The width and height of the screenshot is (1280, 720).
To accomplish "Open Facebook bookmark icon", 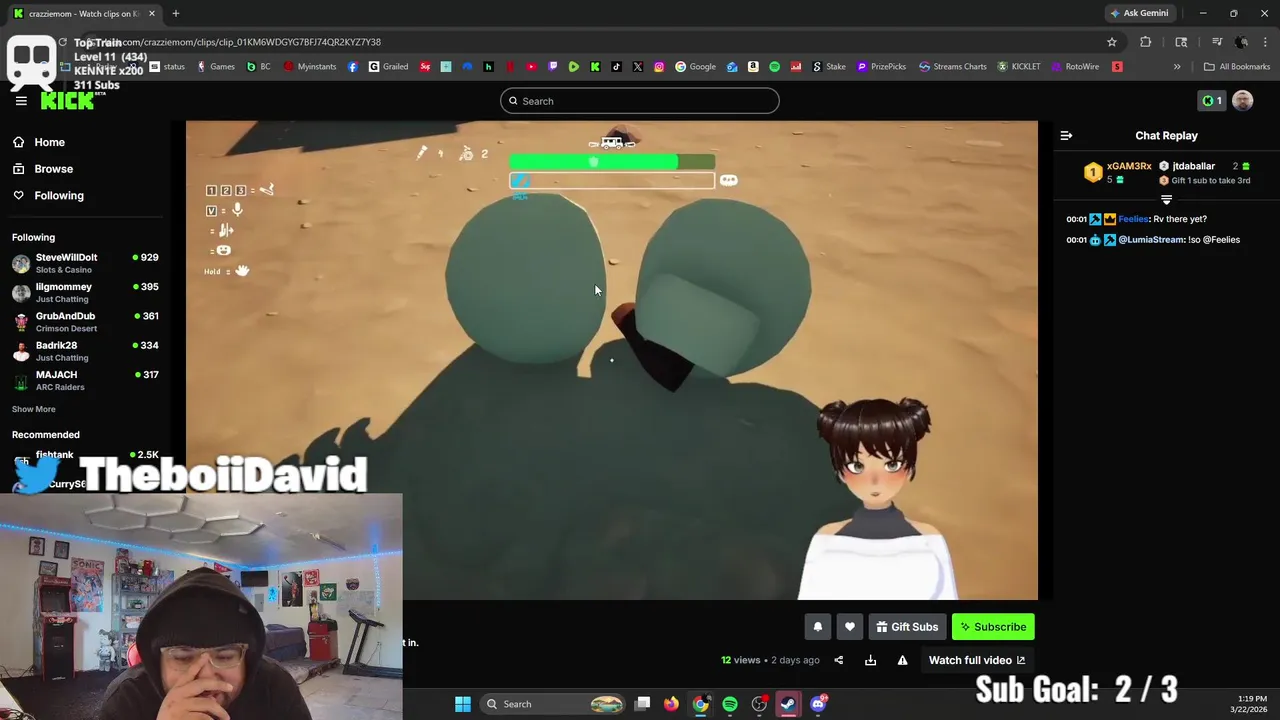I will pyautogui.click(x=353, y=67).
